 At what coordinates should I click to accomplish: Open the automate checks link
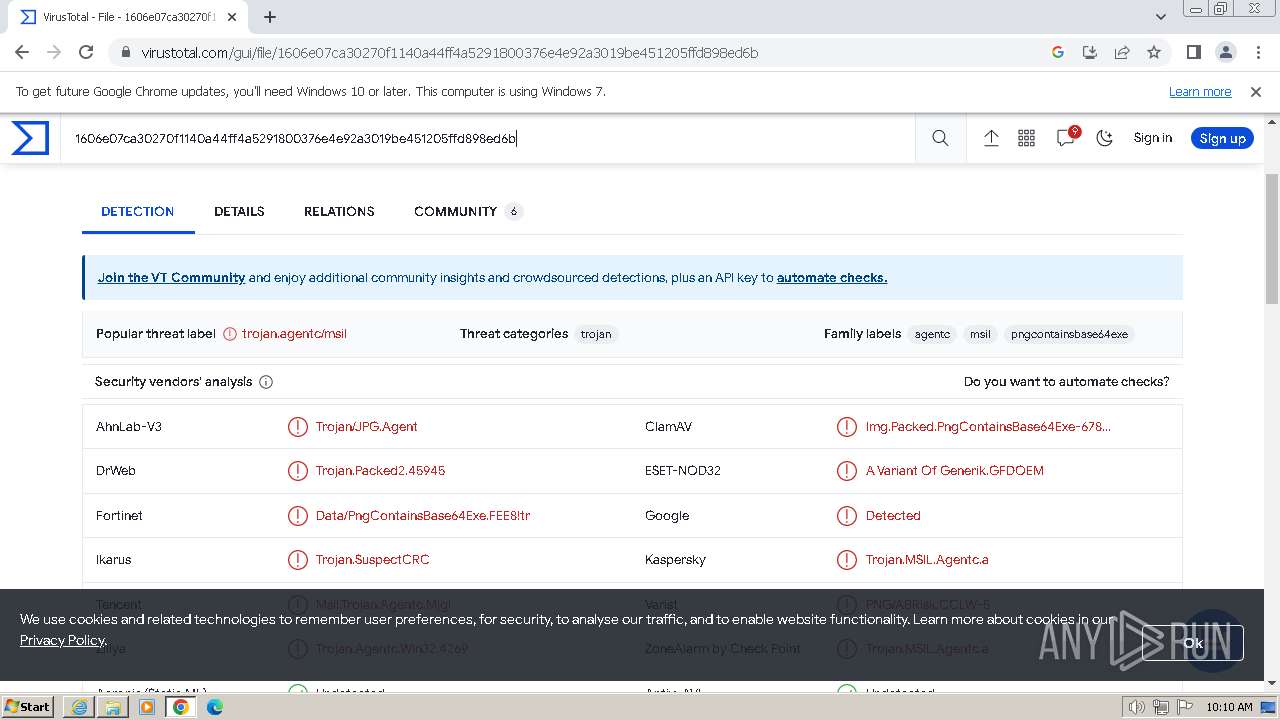tap(832, 278)
